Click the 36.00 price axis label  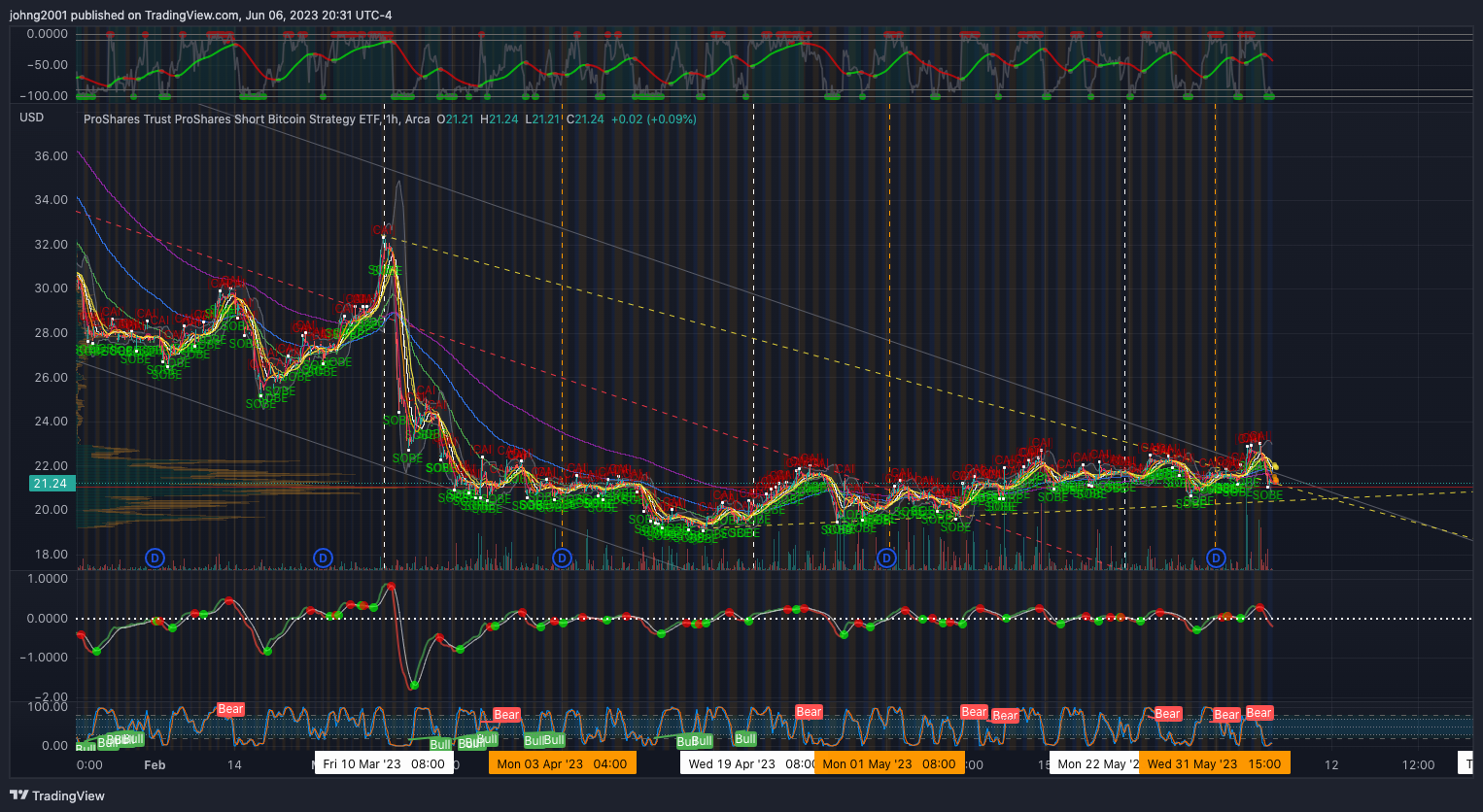(52, 155)
